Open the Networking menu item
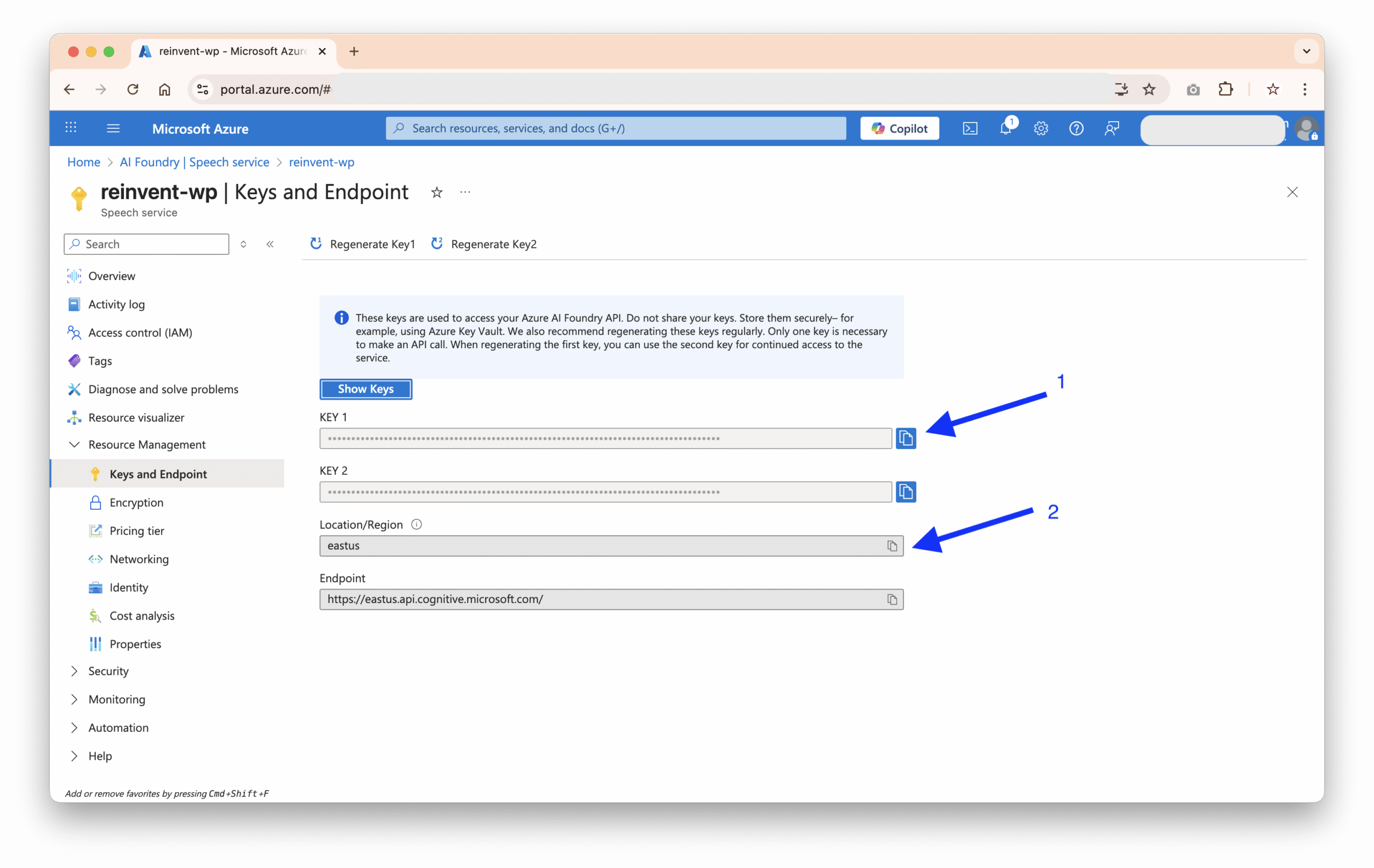Image resolution: width=1374 pixels, height=868 pixels. 138,559
